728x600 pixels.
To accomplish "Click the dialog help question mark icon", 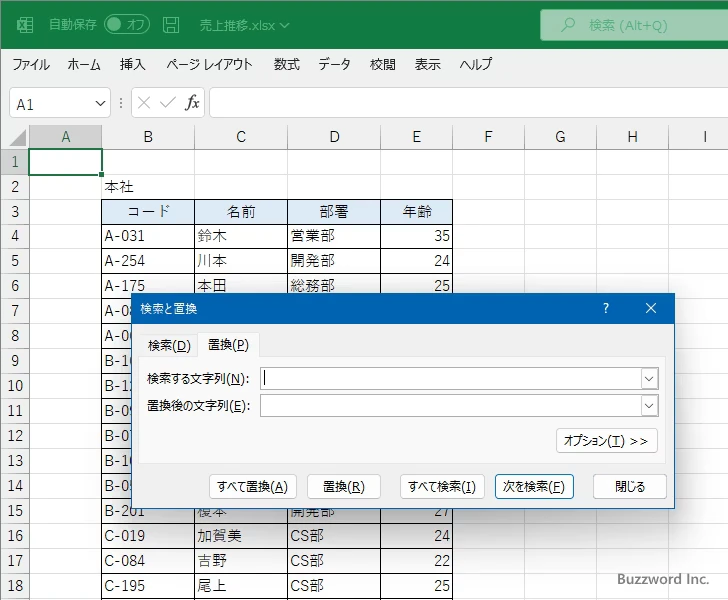I will click(x=606, y=308).
